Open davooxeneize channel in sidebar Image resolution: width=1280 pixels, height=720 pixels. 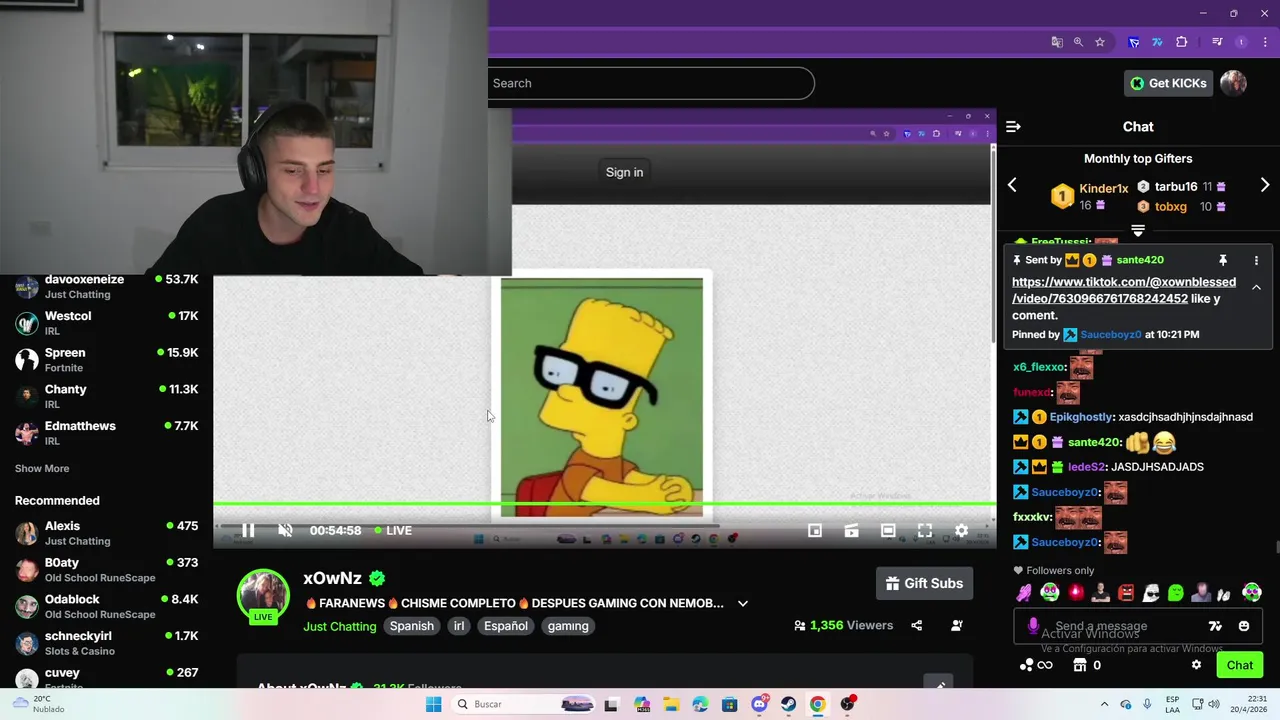click(106, 287)
